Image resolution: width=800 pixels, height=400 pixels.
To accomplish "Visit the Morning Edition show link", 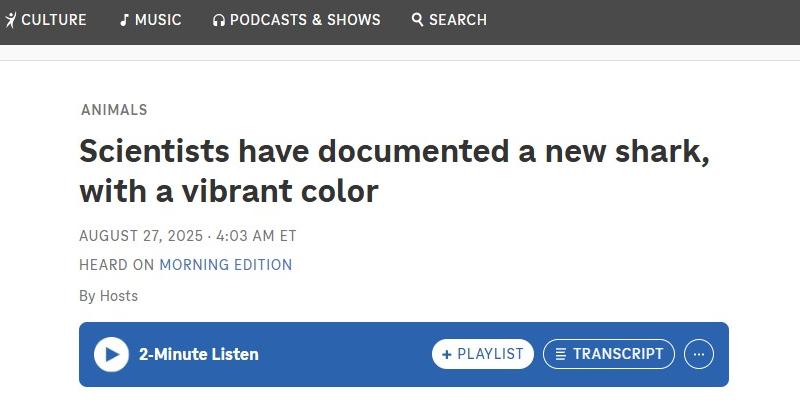I will tap(226, 265).
